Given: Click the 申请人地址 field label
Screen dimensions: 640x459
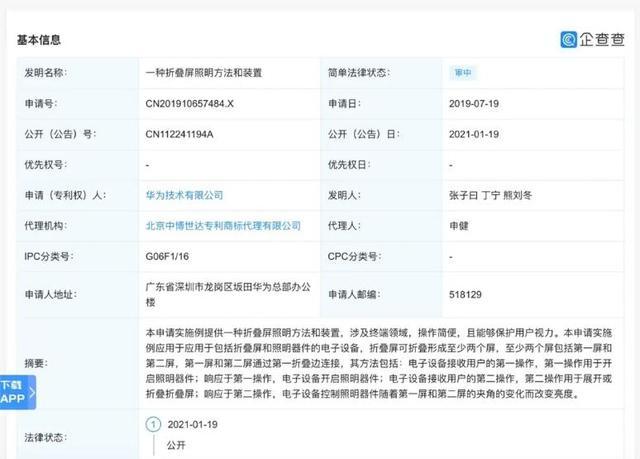Looking at the screenshot, I should (x=51, y=295).
